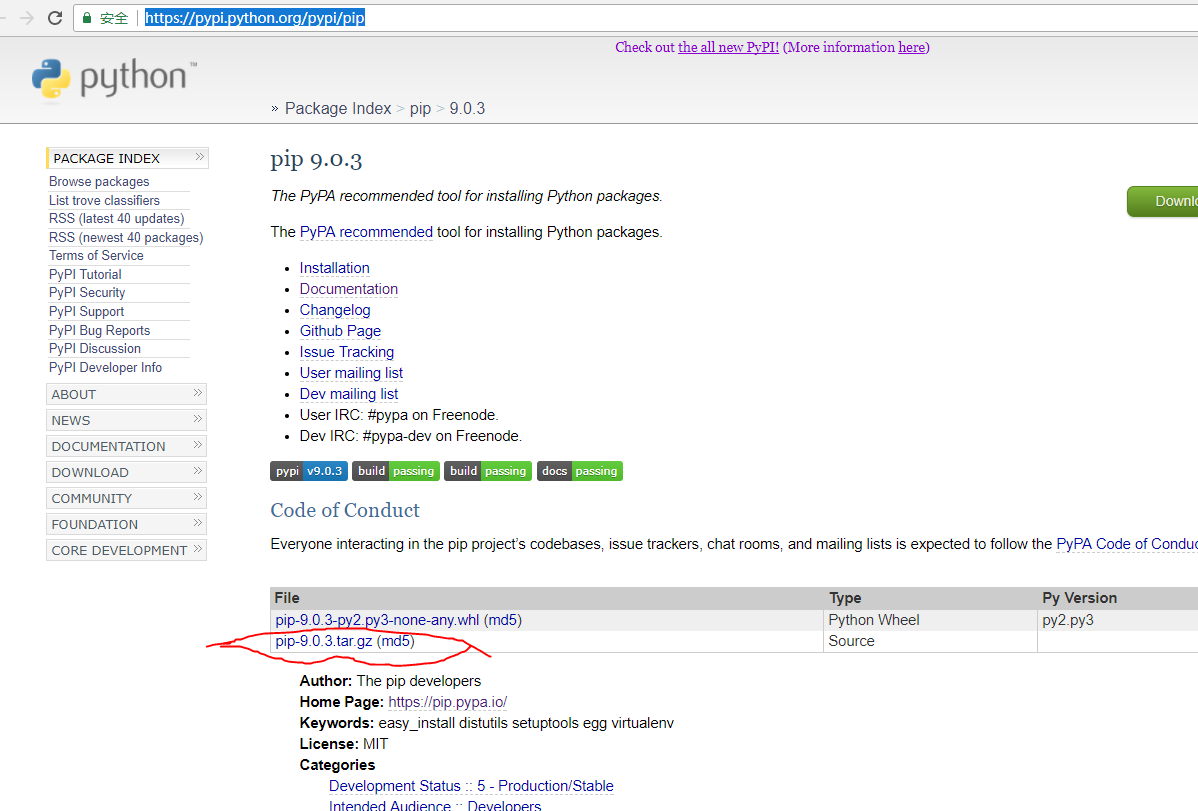Viewport: 1198px width, 811px height.
Task: Open the pip.pypa.io home page link
Action: (x=448, y=702)
